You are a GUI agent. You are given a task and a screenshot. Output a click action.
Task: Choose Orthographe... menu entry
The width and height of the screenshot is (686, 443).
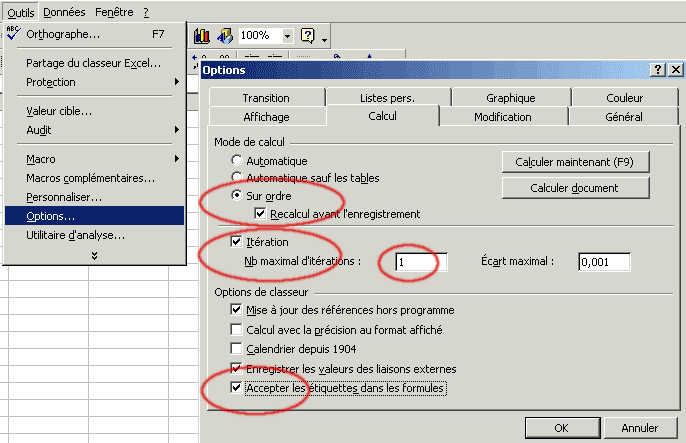(x=94, y=34)
